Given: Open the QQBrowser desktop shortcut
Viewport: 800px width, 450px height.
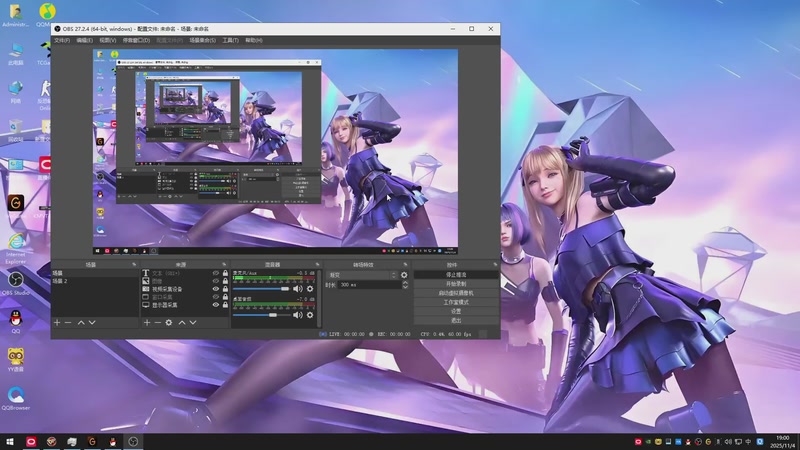Looking at the screenshot, I should coord(16,398).
